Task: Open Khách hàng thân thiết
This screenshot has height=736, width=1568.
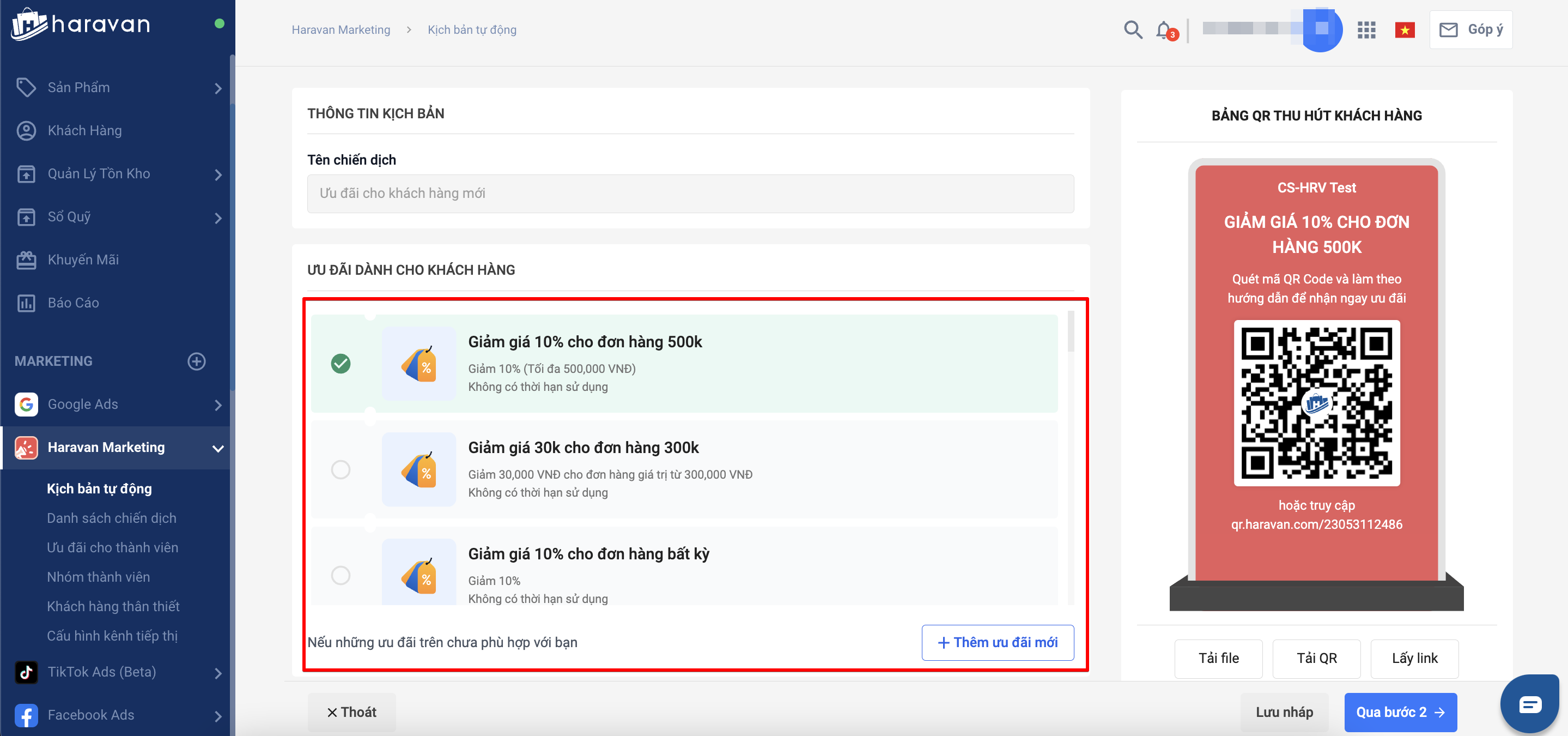Action: click(x=113, y=606)
